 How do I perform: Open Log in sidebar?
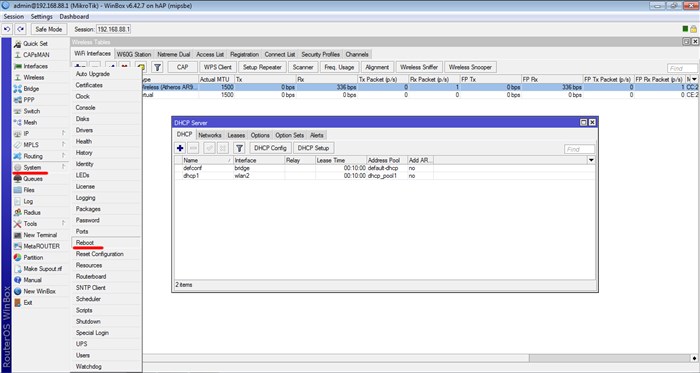pos(28,201)
